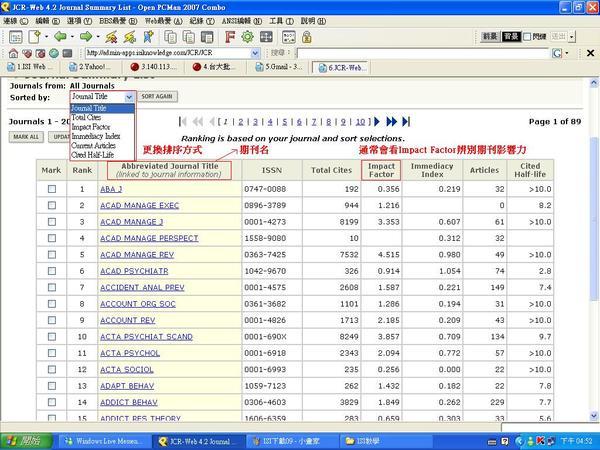Switch to tab 2.Yahoo!
The width and height of the screenshot is (600, 450).
click(x=92, y=67)
